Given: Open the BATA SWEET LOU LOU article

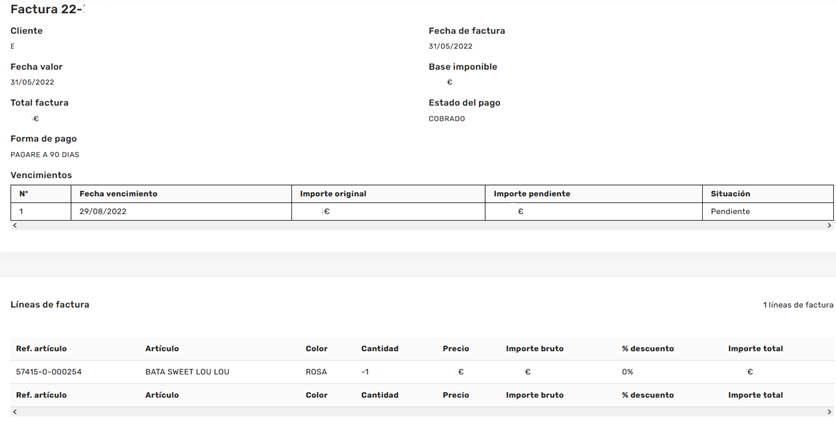Looking at the screenshot, I should click(x=187, y=372).
